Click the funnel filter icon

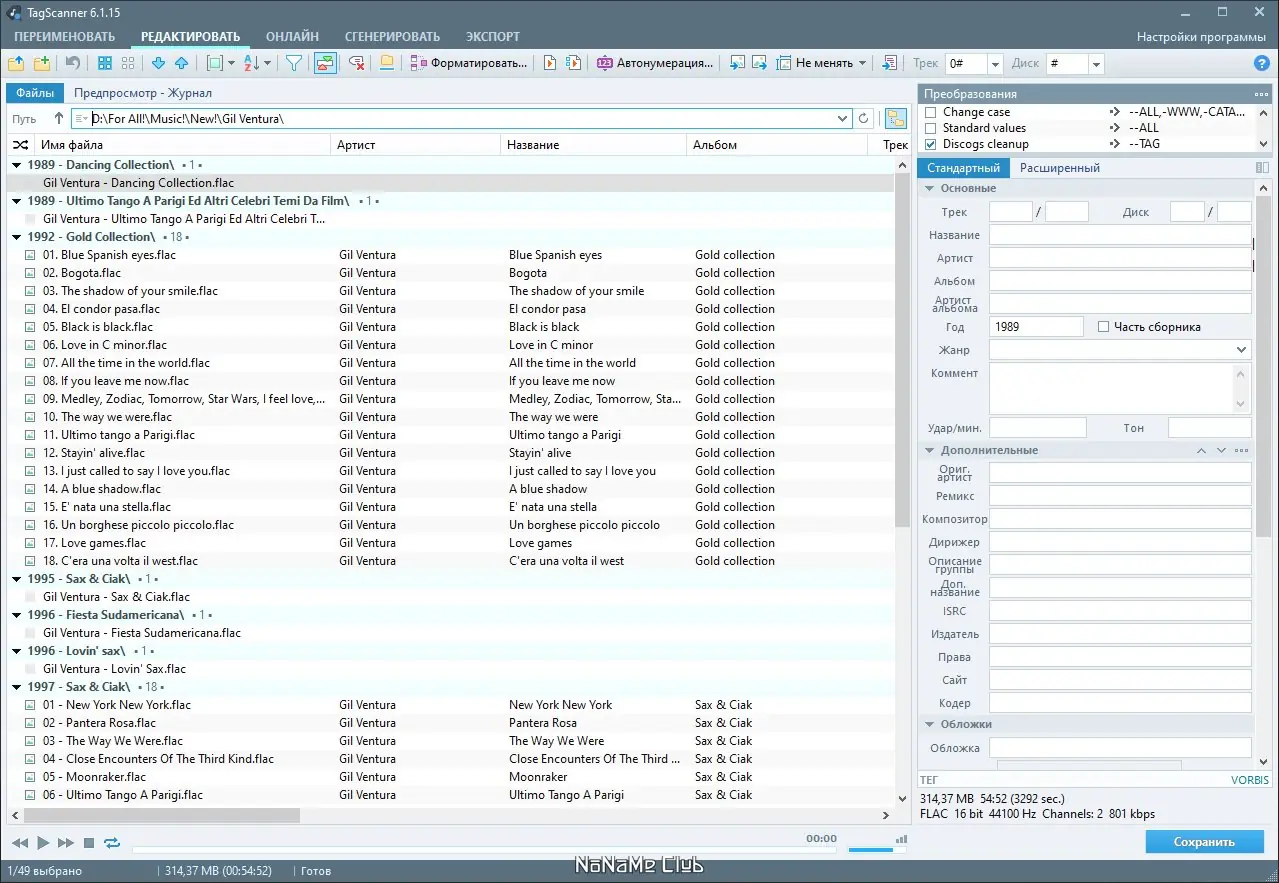[x=294, y=63]
